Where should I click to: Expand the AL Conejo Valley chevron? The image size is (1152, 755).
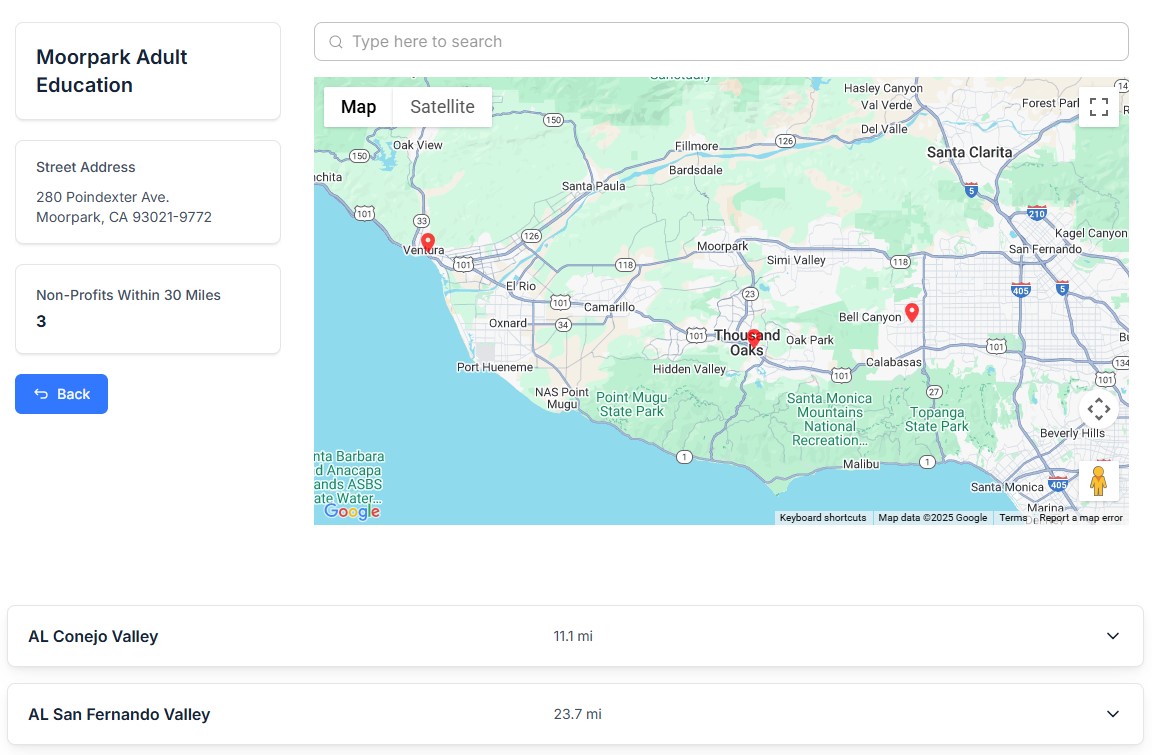1113,636
